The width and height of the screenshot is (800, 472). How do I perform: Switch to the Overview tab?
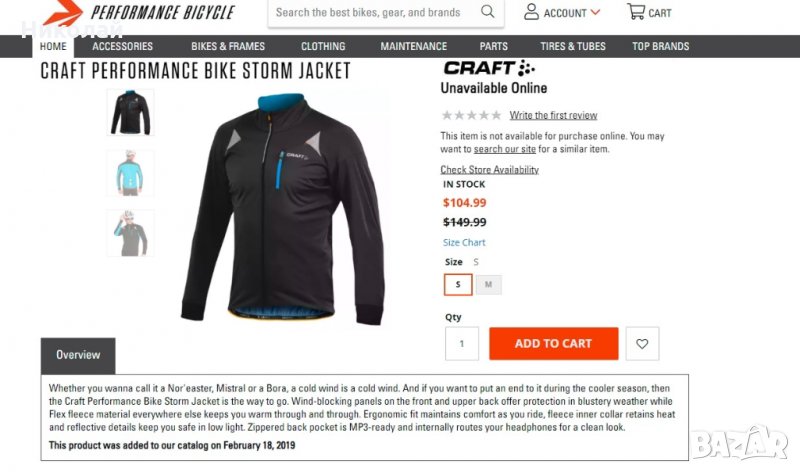point(78,355)
